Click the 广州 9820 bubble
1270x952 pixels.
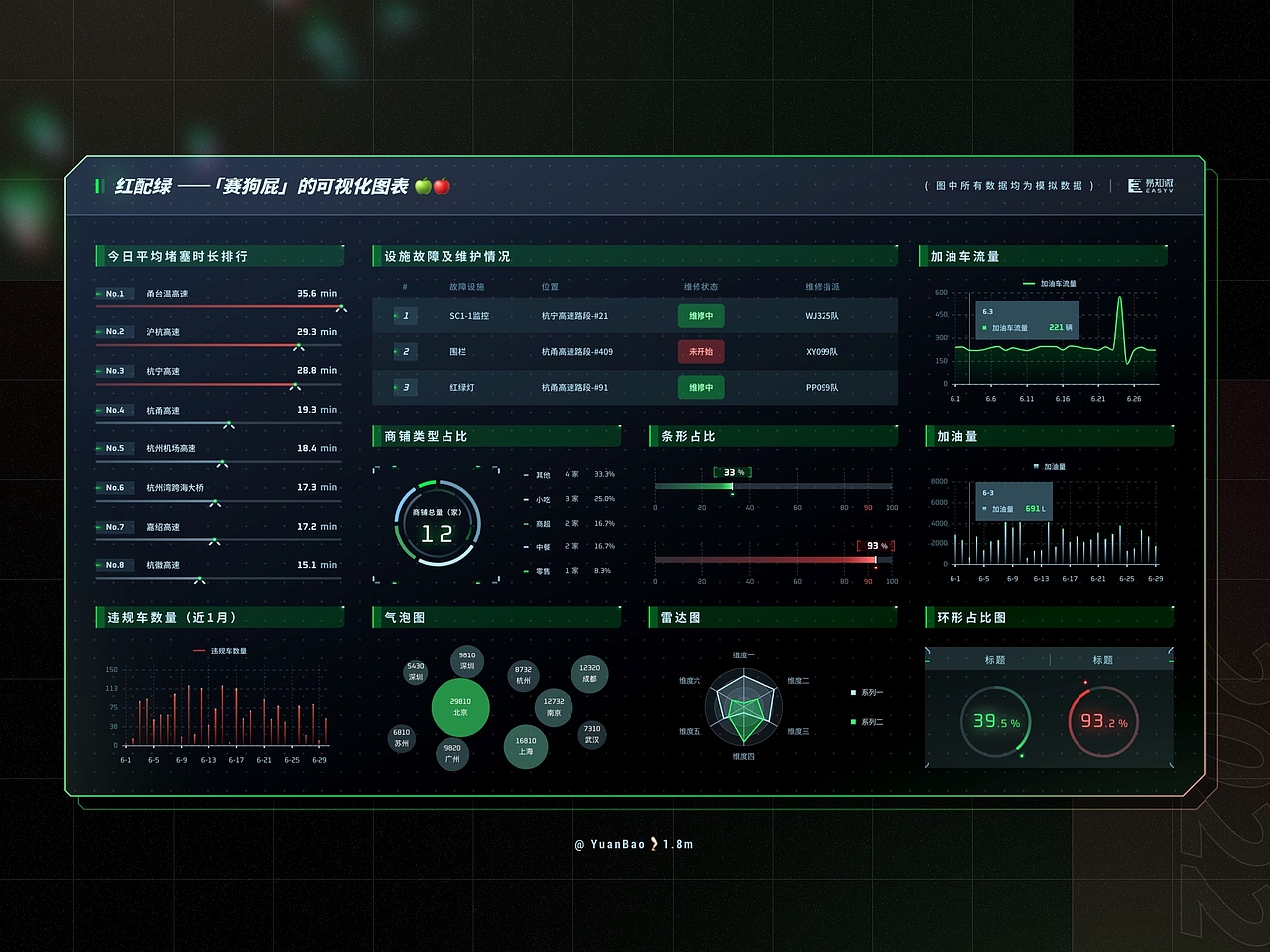(x=452, y=753)
